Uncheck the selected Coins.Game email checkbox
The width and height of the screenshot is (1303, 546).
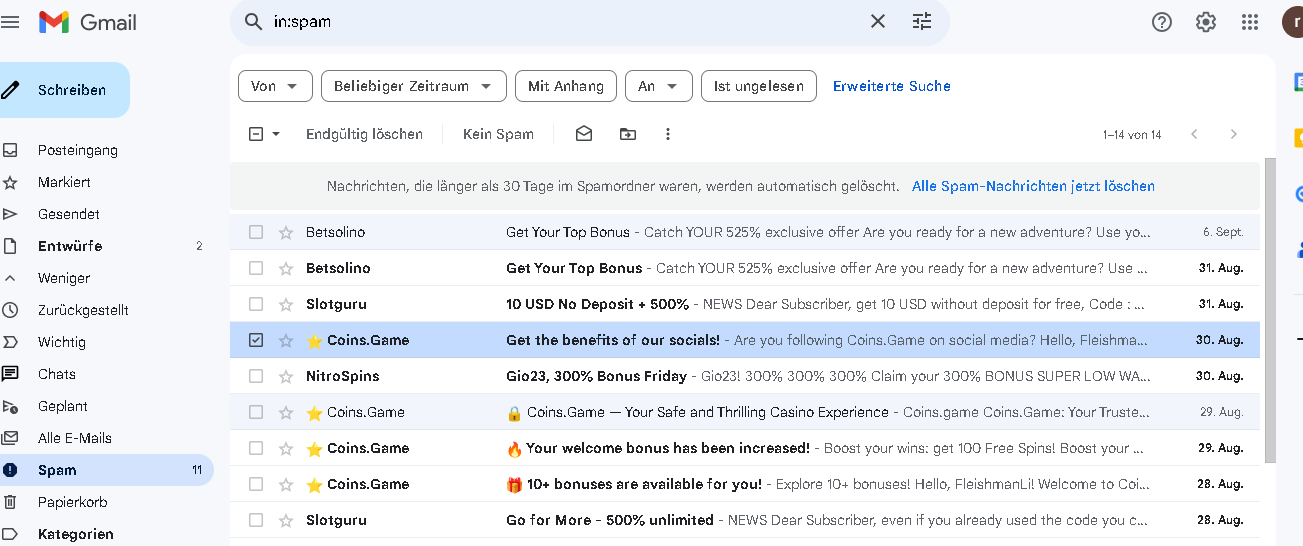pos(256,340)
